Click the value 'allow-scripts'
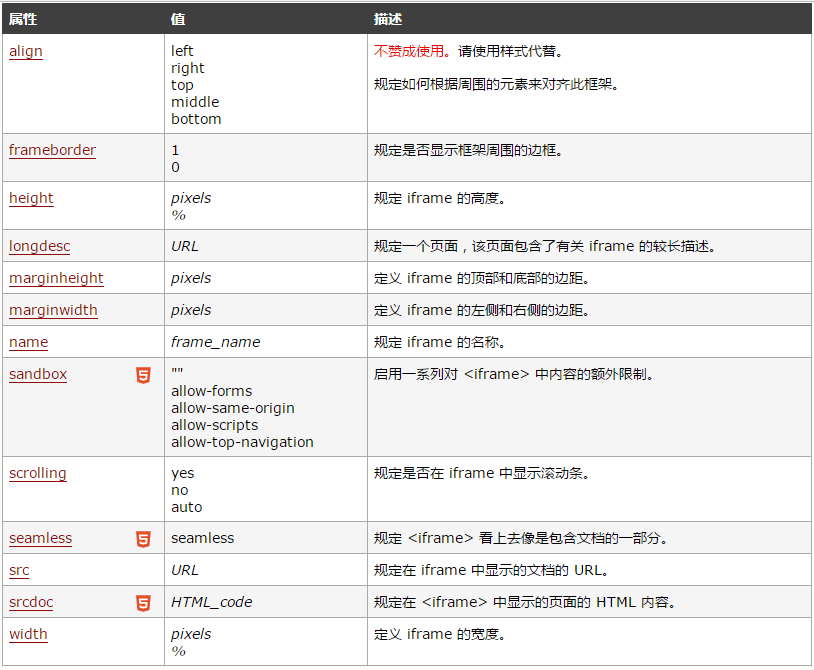The width and height of the screenshot is (814, 670). 214,426
